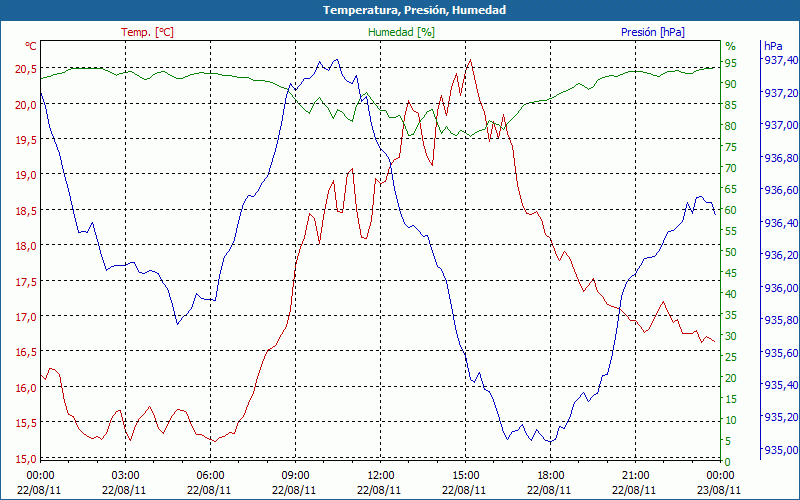Click the 935,40 value on the pressure axis
The height and width of the screenshot is (500, 800).
coord(781,385)
